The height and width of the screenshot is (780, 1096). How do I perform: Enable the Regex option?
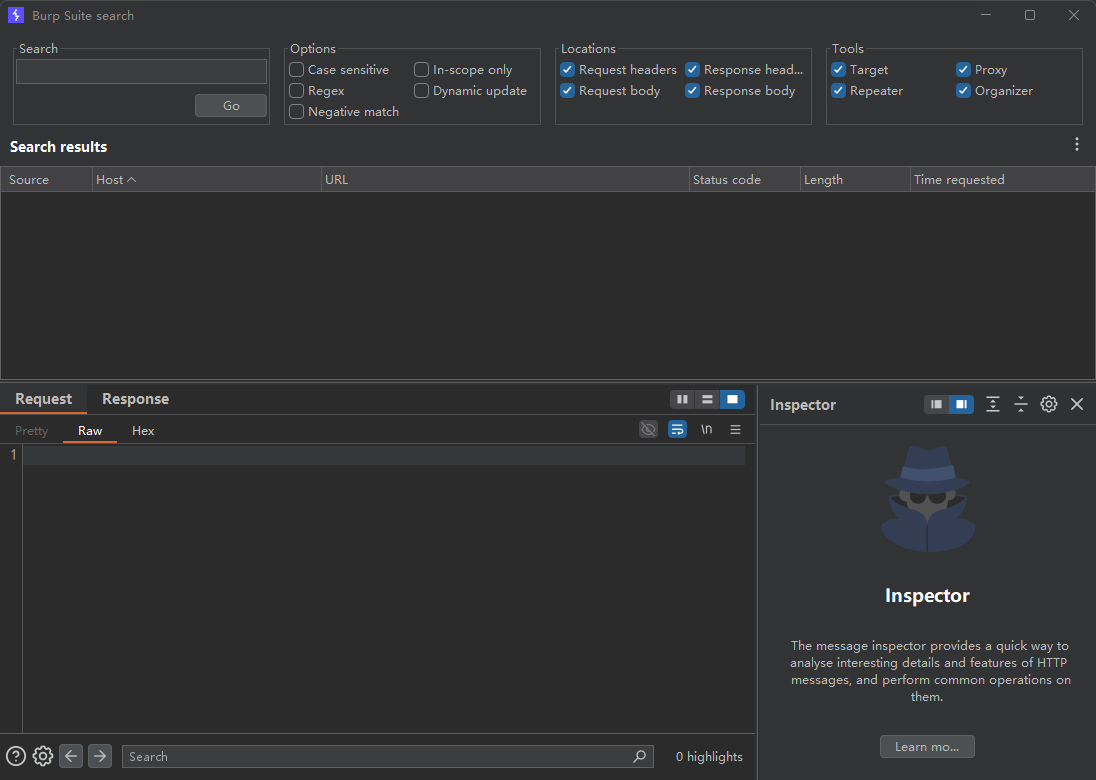click(296, 90)
